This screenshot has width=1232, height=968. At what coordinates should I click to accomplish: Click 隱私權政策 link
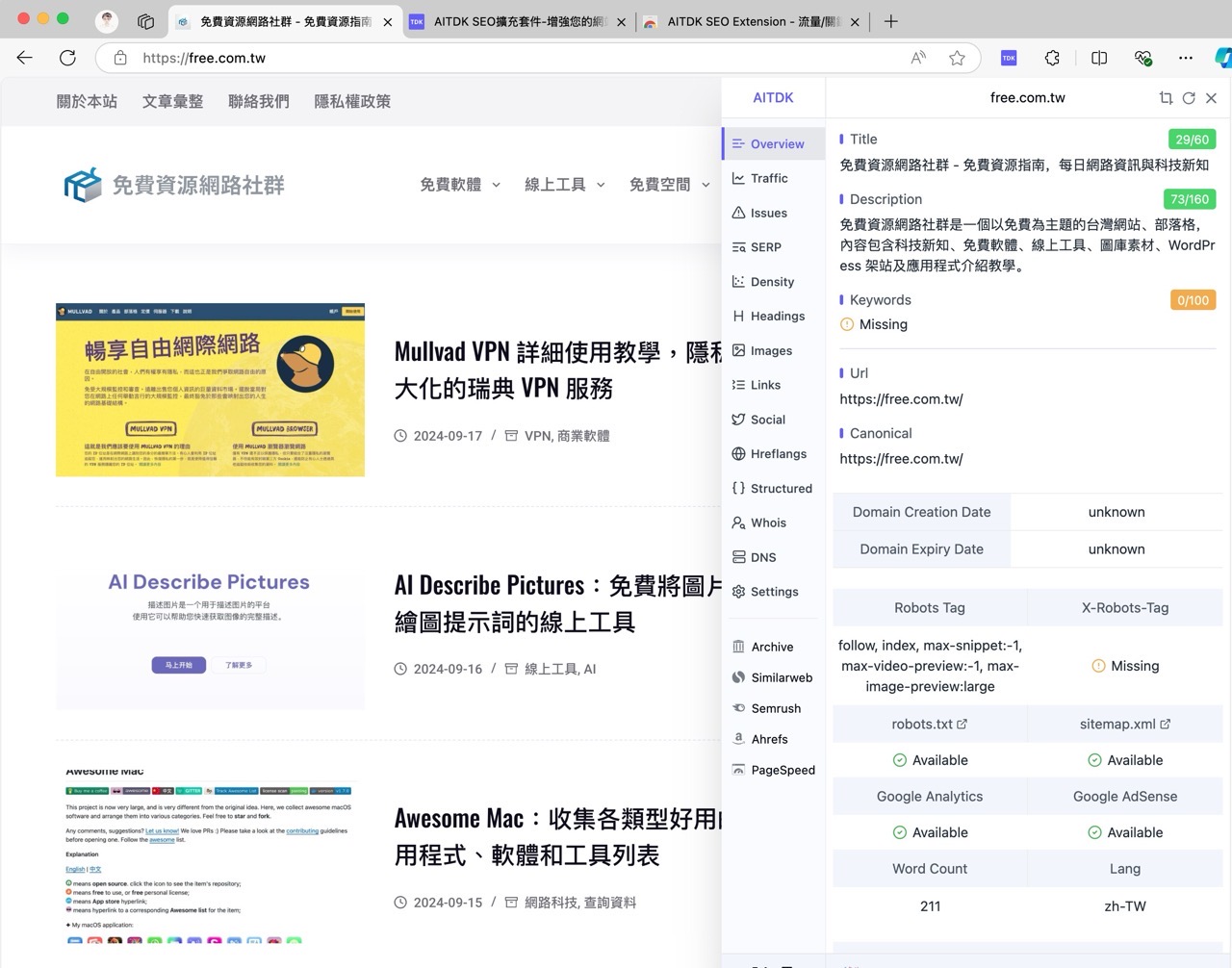click(352, 101)
